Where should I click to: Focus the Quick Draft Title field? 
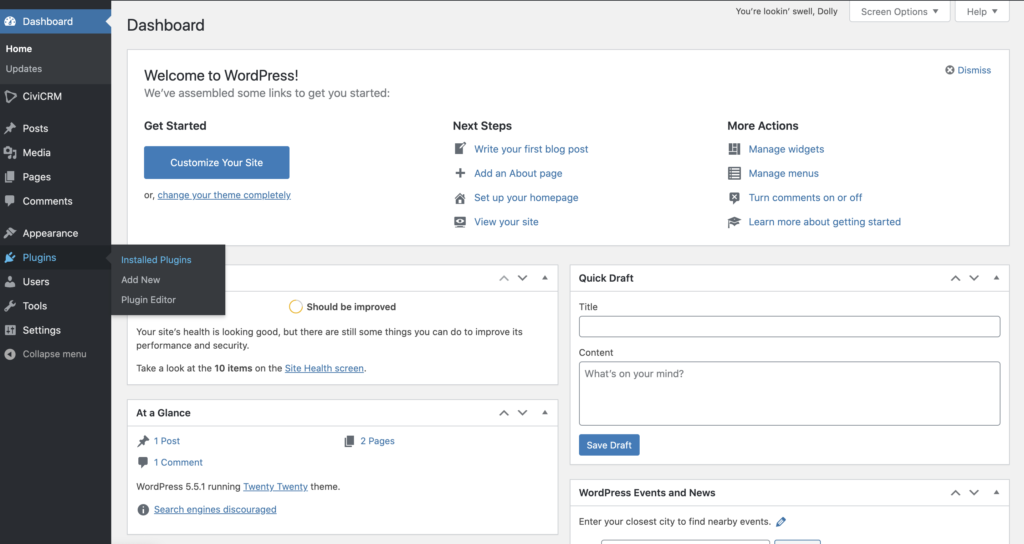pyautogui.click(x=790, y=327)
